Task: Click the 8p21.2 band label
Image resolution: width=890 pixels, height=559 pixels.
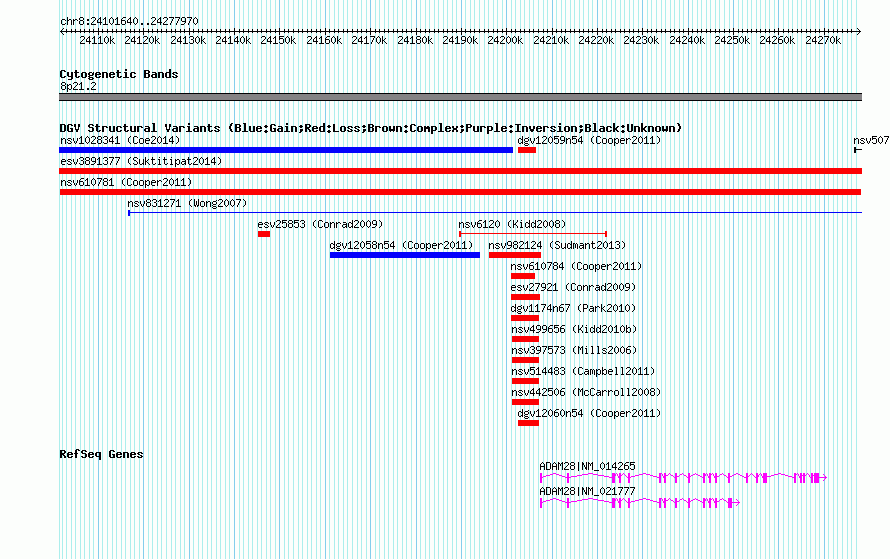Action: click(x=78, y=86)
